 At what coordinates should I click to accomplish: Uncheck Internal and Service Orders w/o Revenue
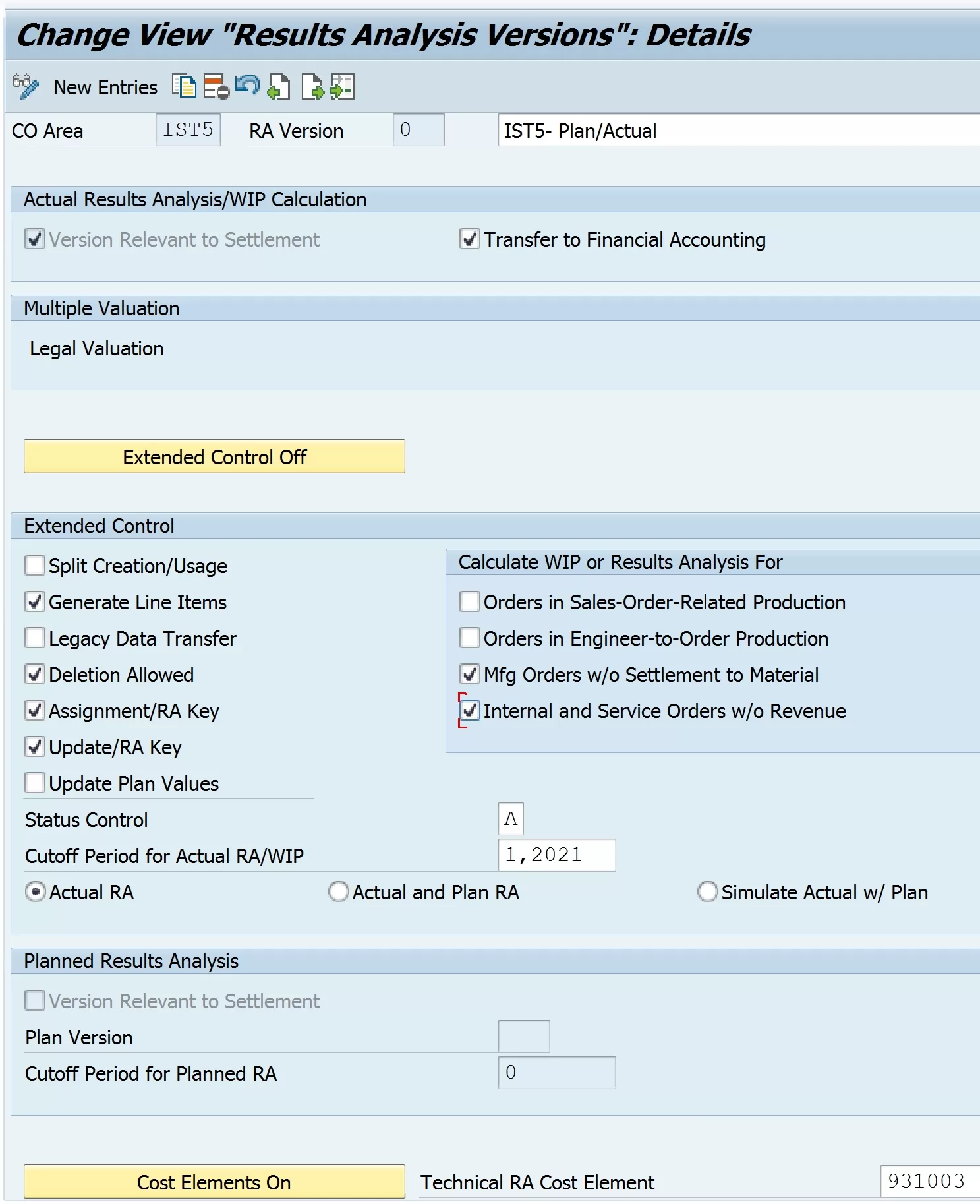point(469,710)
